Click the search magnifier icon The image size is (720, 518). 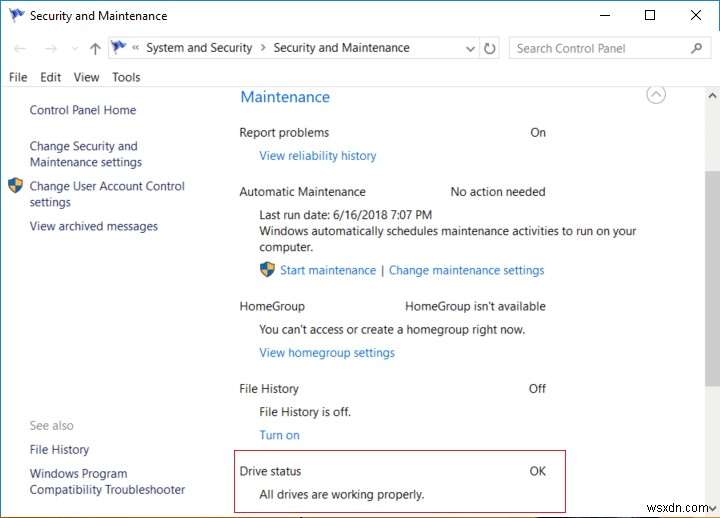[697, 48]
